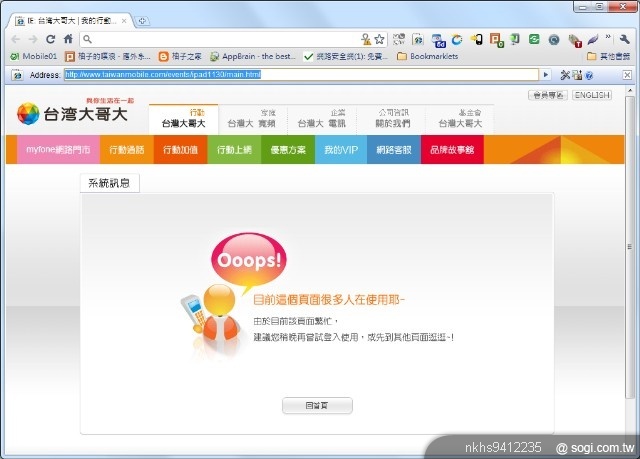Select the 台灣大哥大 browser tab
640x459 pixels.
coord(71,21)
